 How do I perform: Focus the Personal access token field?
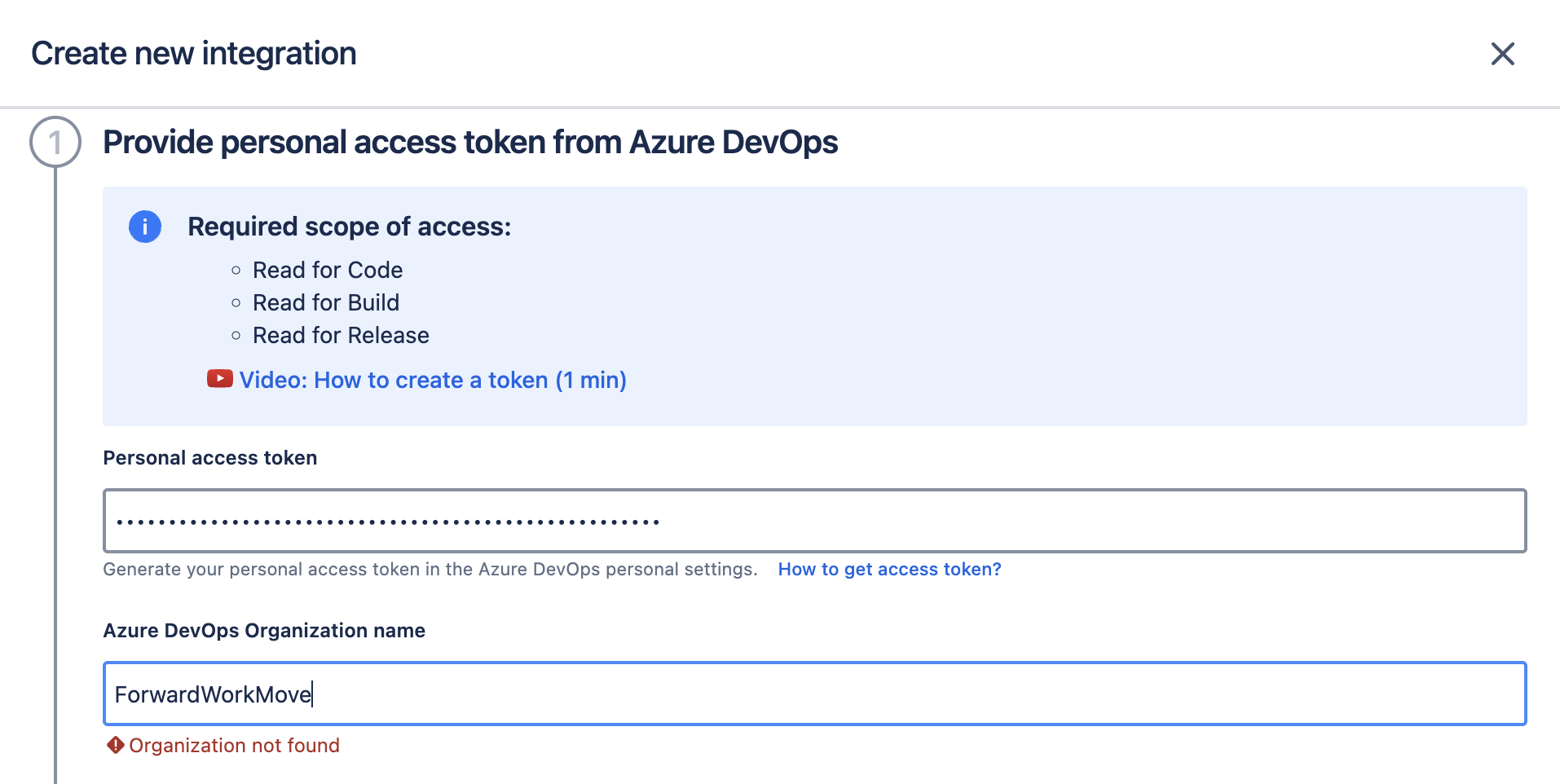pos(1060,521)
